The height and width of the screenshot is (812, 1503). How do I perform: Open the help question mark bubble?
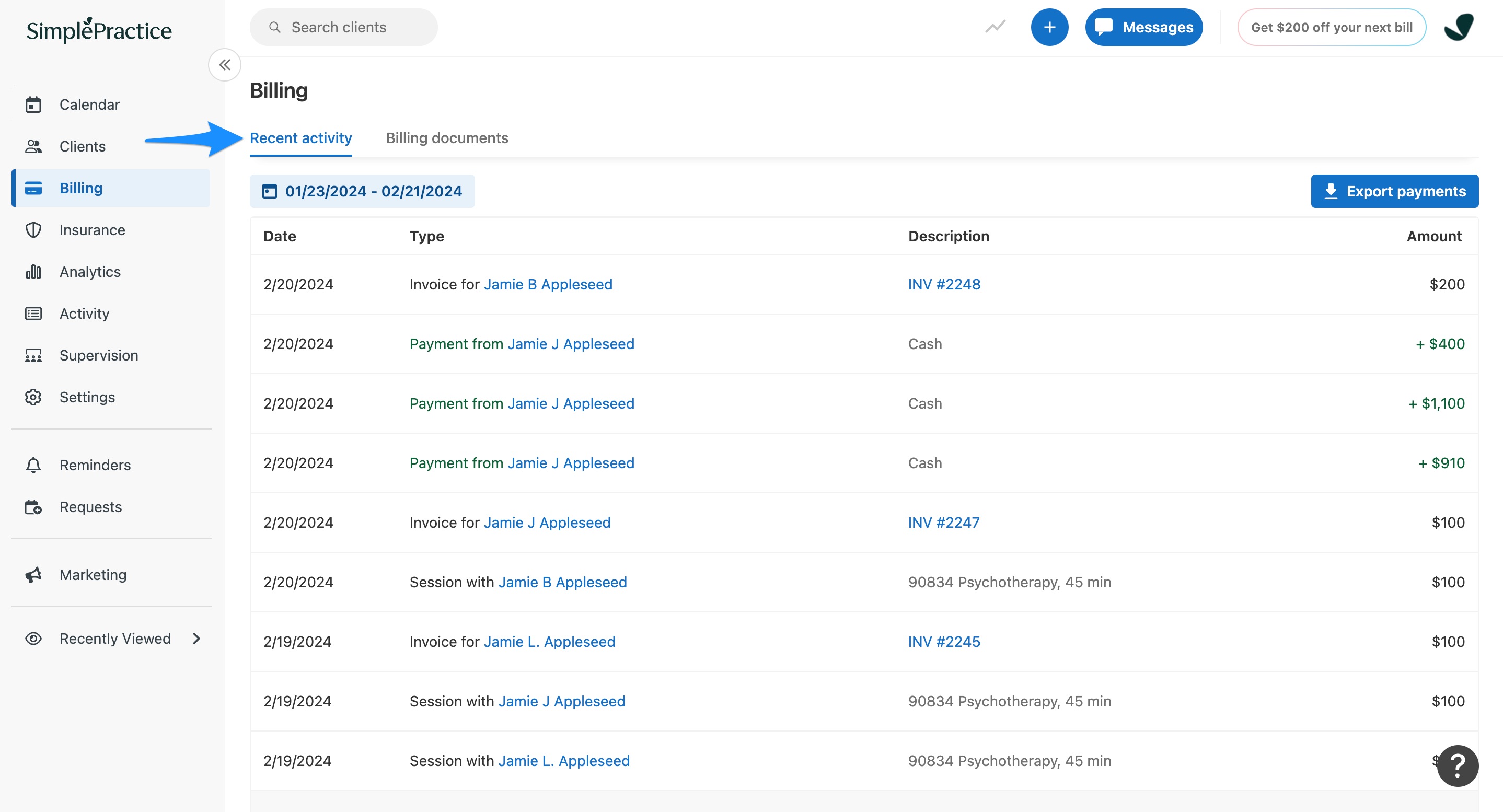tap(1457, 766)
